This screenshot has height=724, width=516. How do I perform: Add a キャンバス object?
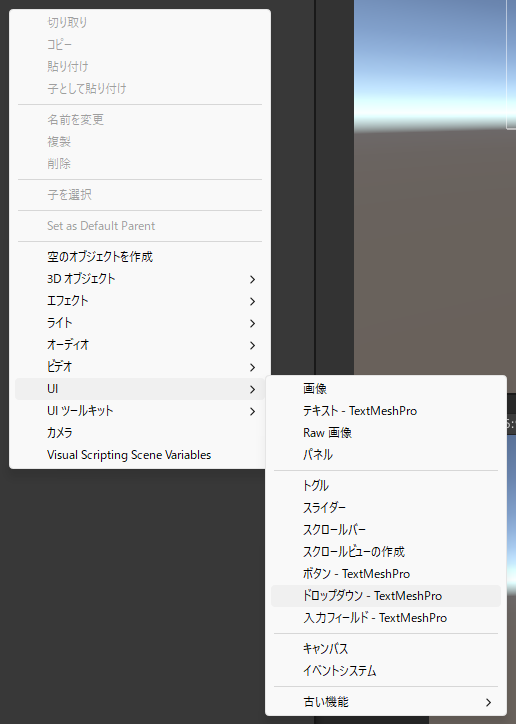point(386,649)
